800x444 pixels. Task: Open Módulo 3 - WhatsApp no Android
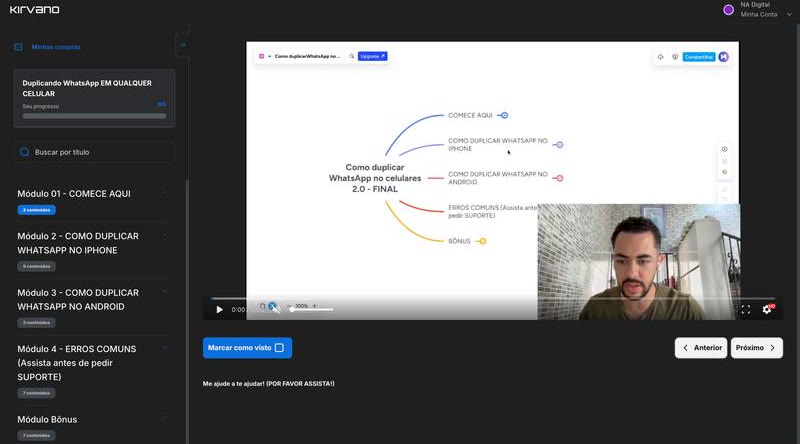pos(78,300)
